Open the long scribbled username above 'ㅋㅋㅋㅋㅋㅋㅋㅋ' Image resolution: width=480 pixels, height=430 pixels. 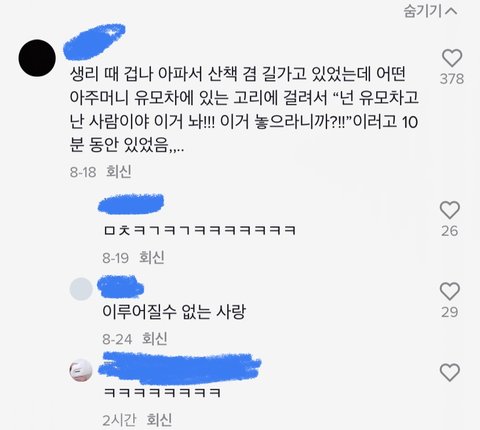click(180, 367)
